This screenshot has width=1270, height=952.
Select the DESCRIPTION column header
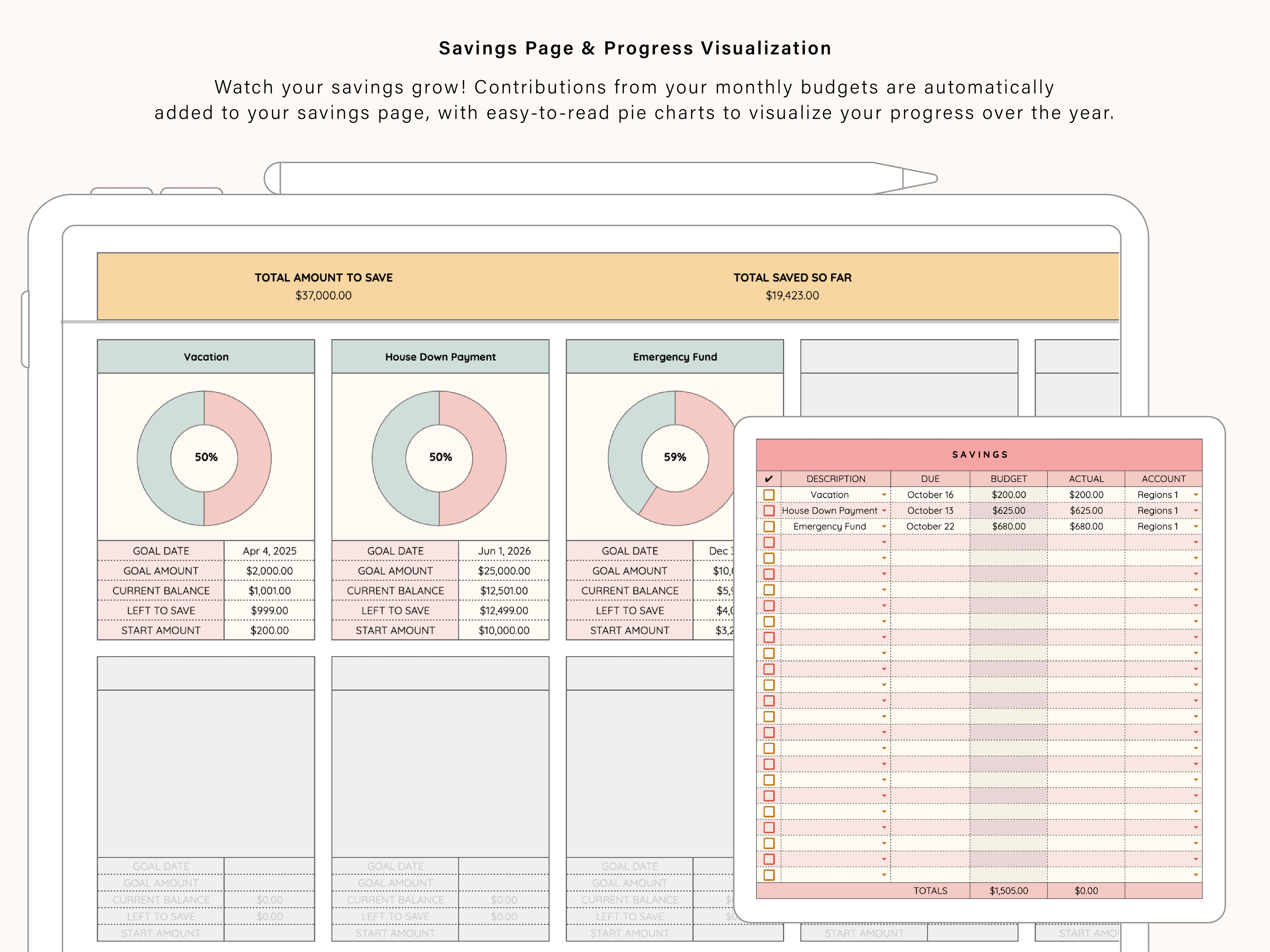click(x=835, y=478)
